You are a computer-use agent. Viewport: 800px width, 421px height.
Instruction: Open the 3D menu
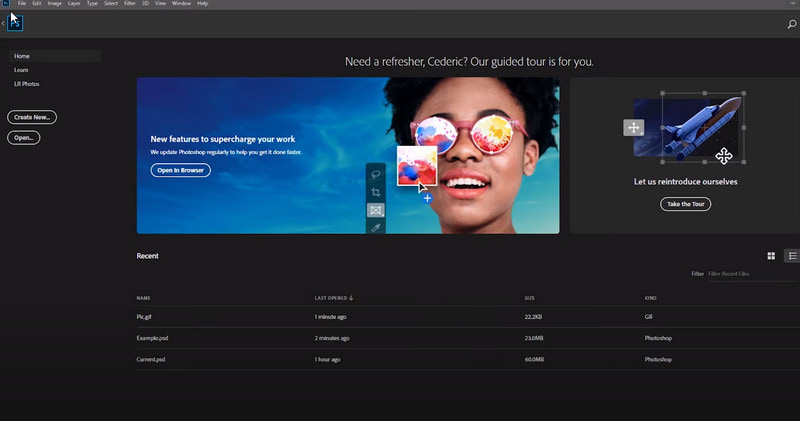(x=145, y=3)
